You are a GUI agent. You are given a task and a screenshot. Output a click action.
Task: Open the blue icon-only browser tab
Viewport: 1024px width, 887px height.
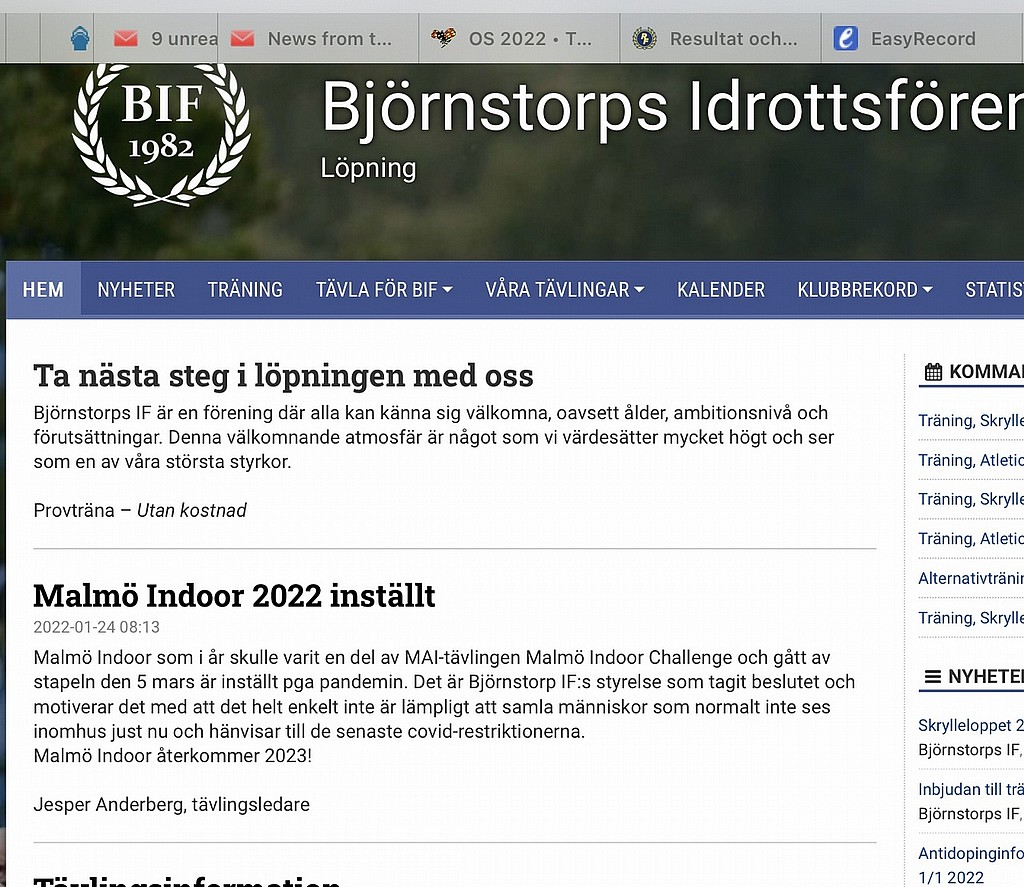80,39
